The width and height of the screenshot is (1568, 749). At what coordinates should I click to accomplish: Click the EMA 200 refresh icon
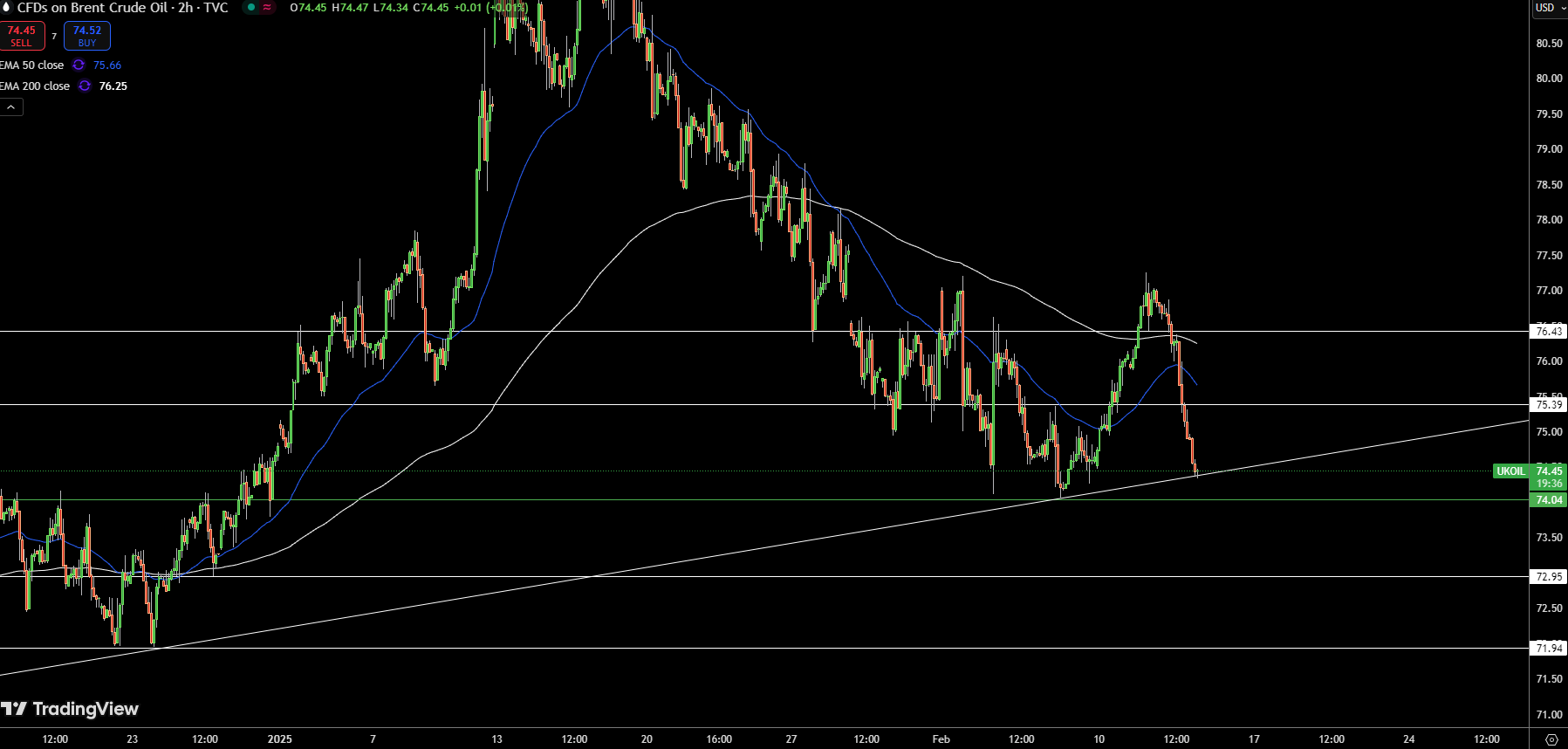85,86
